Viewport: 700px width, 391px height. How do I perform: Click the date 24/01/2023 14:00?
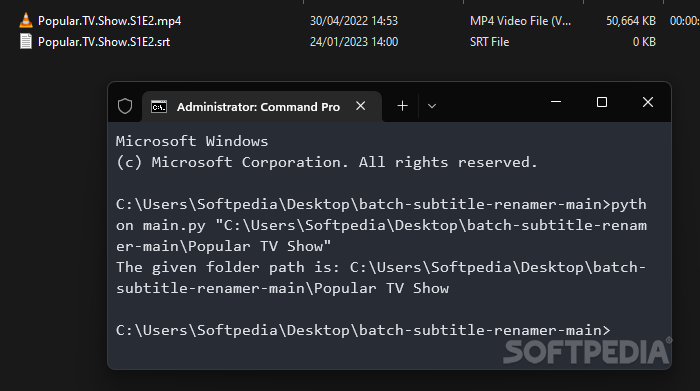354,42
